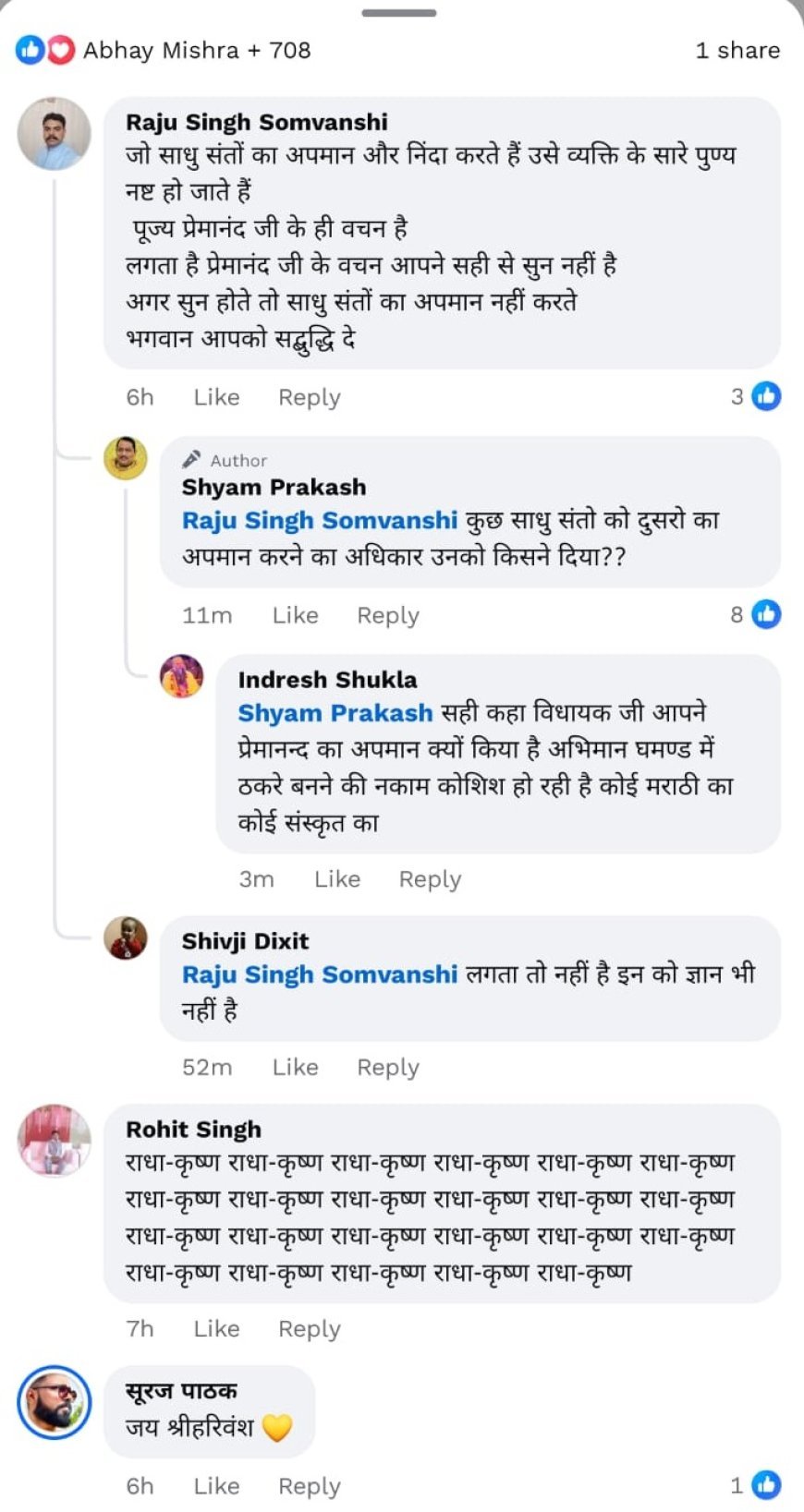Click the Shyam Prakash mention in Indresh Shukla's reply
804x1512 pixels.
[335, 713]
